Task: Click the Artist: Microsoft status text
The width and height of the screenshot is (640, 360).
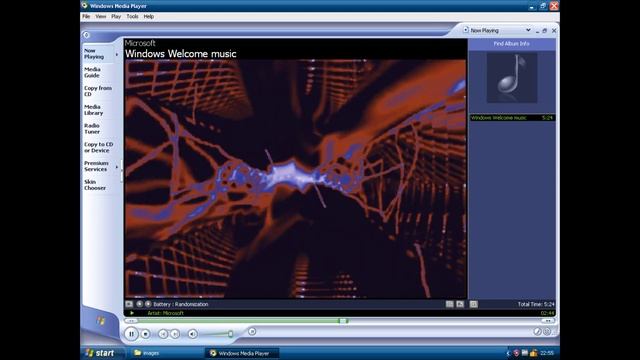Action: coord(165,313)
